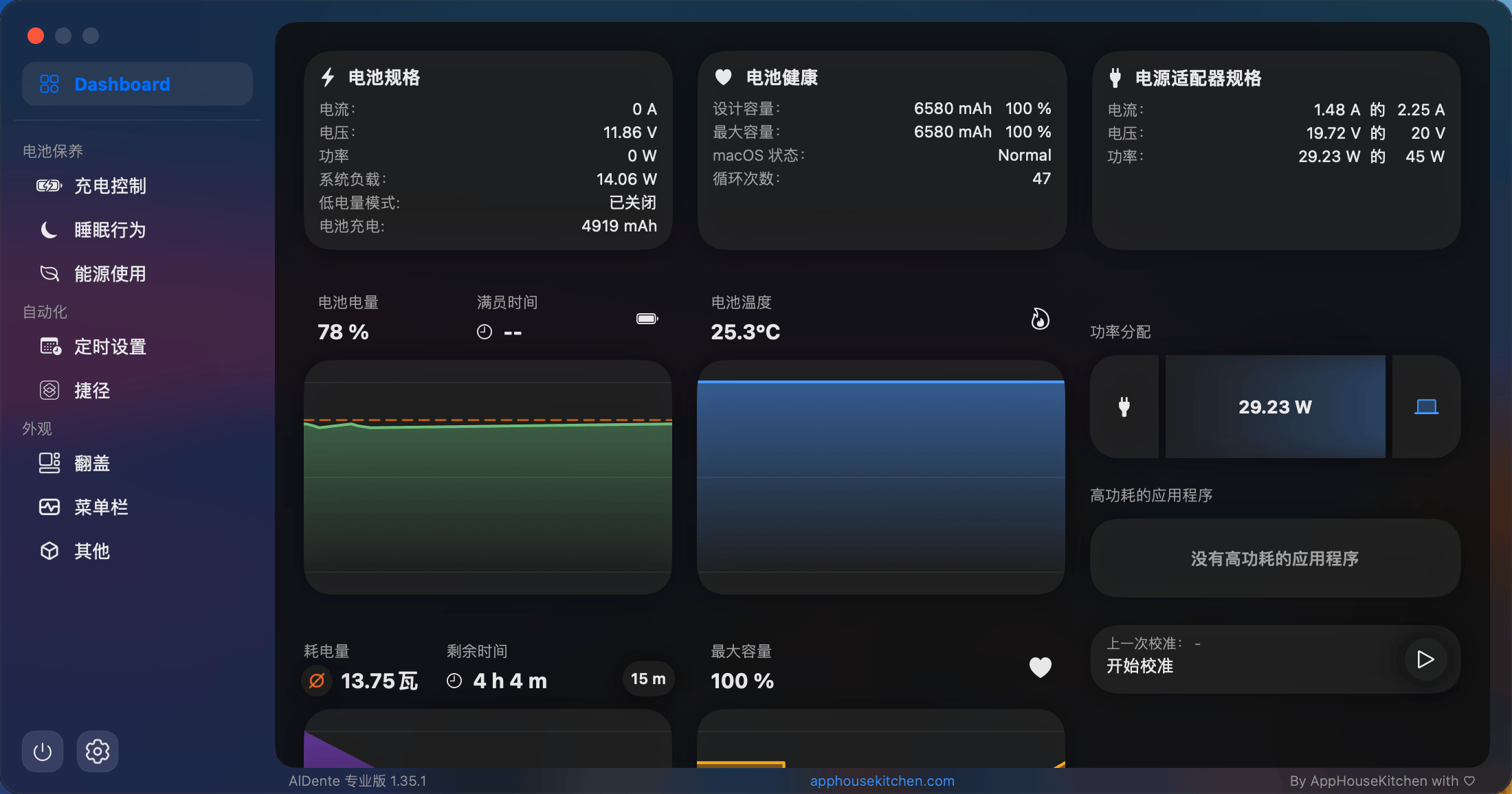The image size is (1512, 794).
Task: Toggle the flame temperature icon
Action: tap(1040, 319)
